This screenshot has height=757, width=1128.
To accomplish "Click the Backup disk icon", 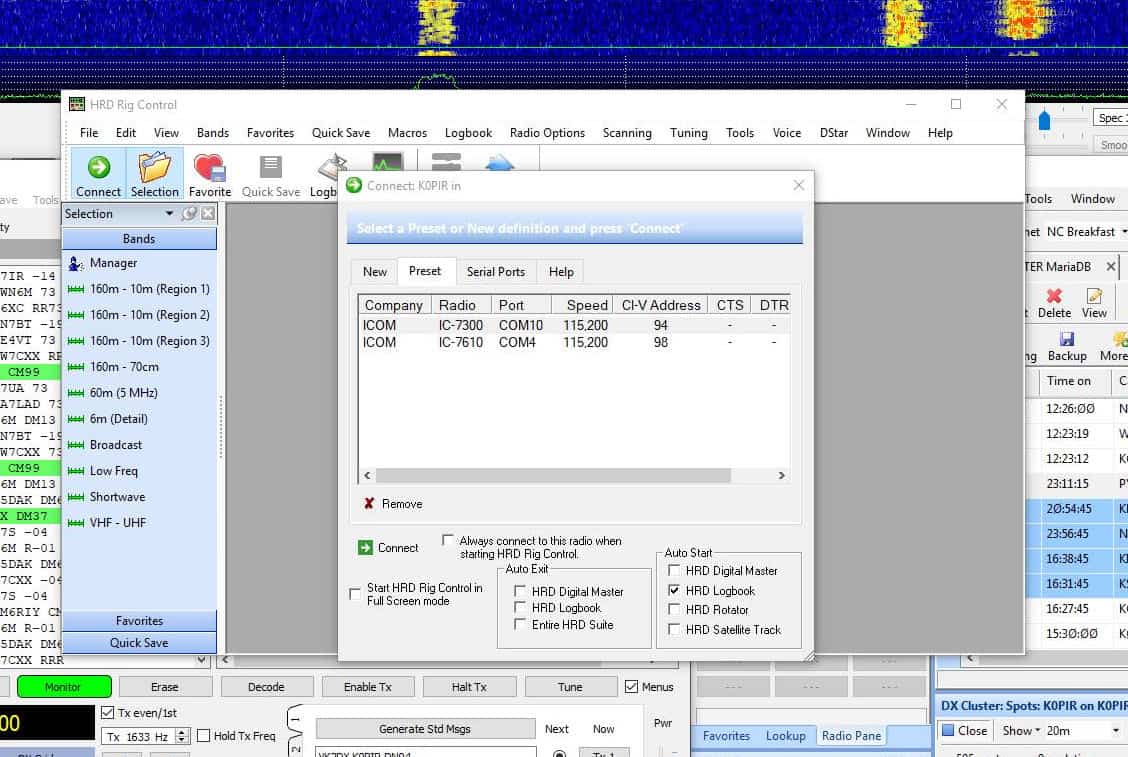I will 1066,341.
